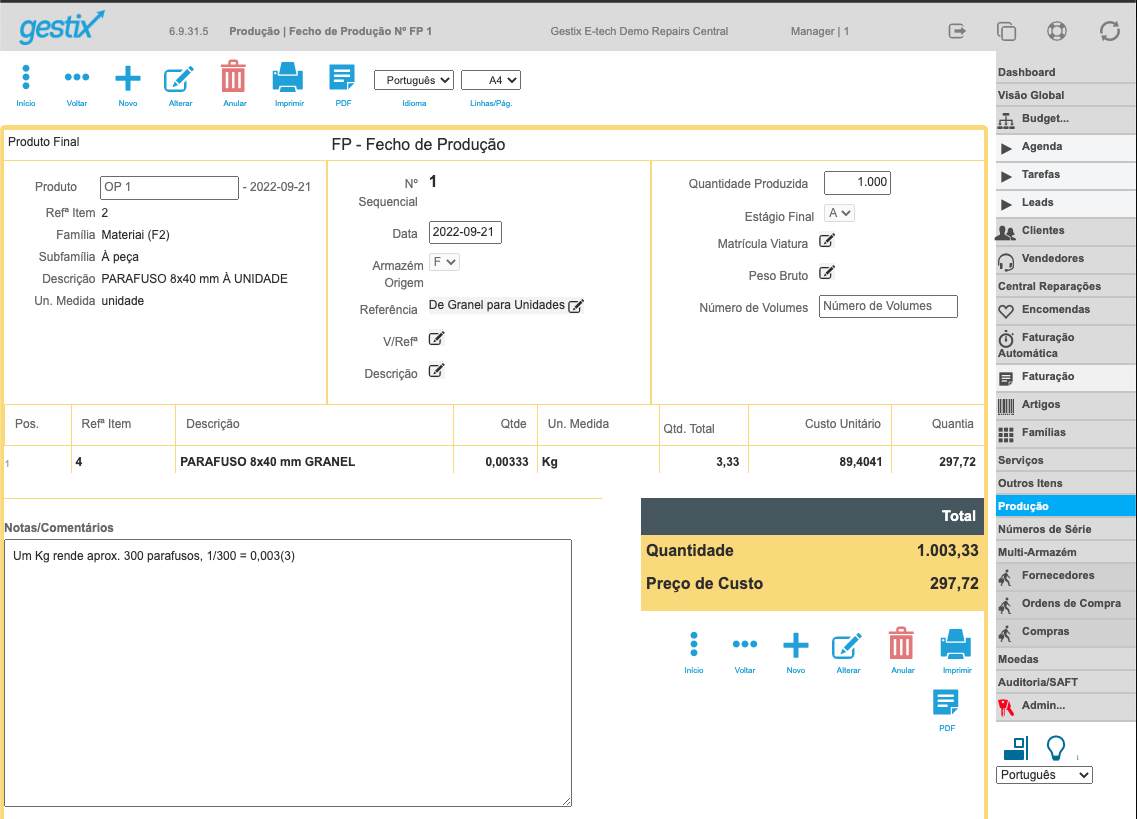Open Visão Global in sidebar
Screen dimensions: 1137x819
coord(1066,95)
